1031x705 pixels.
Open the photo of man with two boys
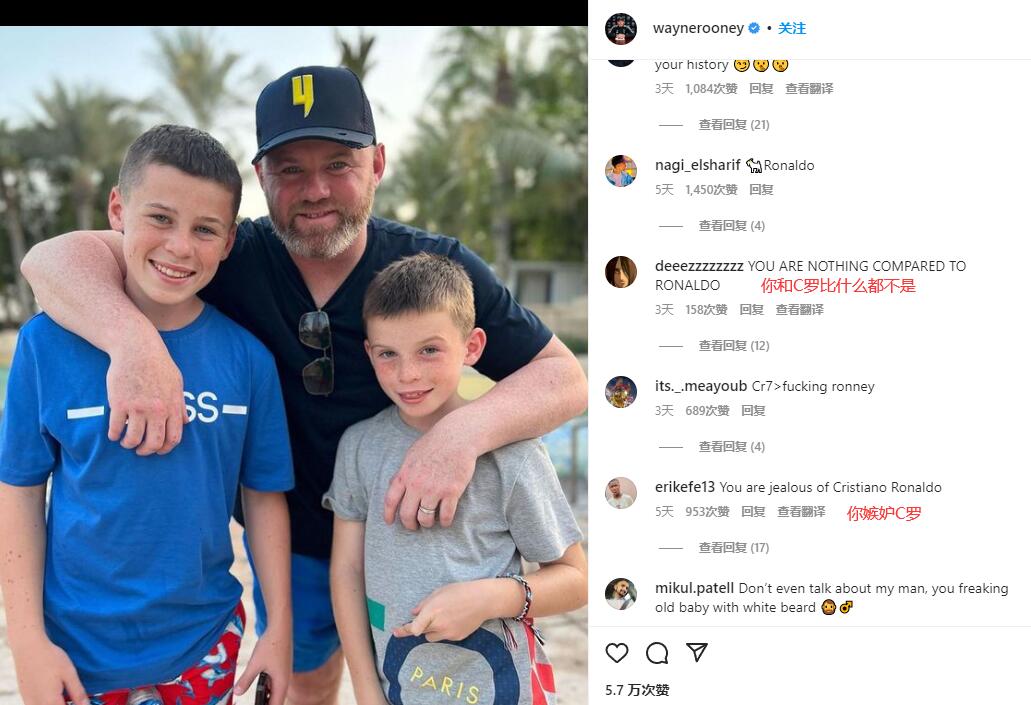(294, 365)
